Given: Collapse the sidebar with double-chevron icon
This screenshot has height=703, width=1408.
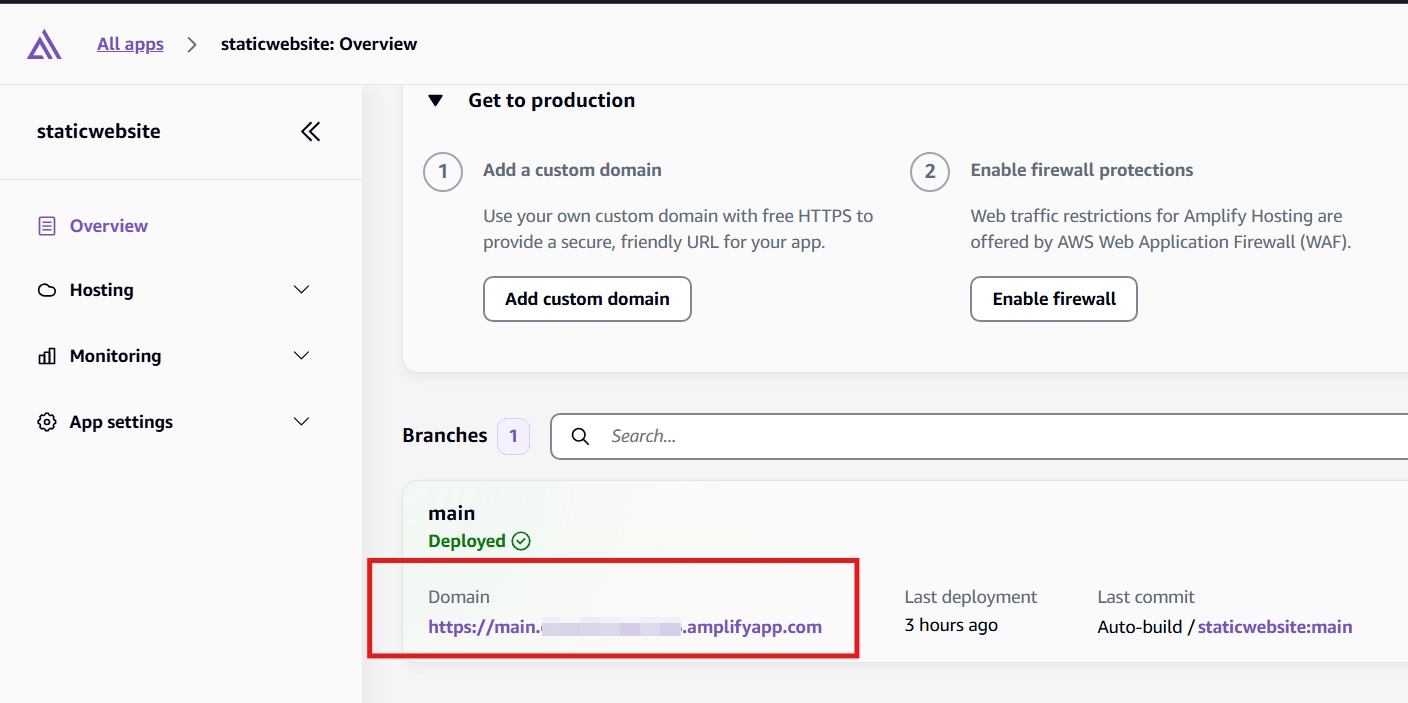Looking at the screenshot, I should [x=311, y=132].
